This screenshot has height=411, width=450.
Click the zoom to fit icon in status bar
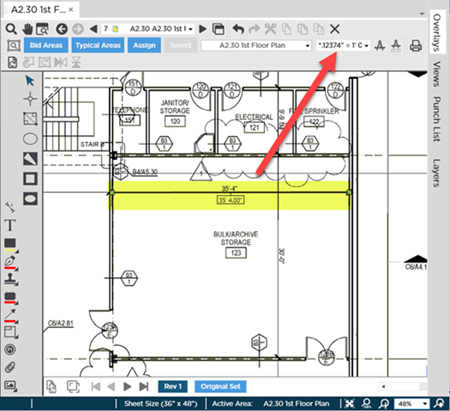(x=349, y=404)
